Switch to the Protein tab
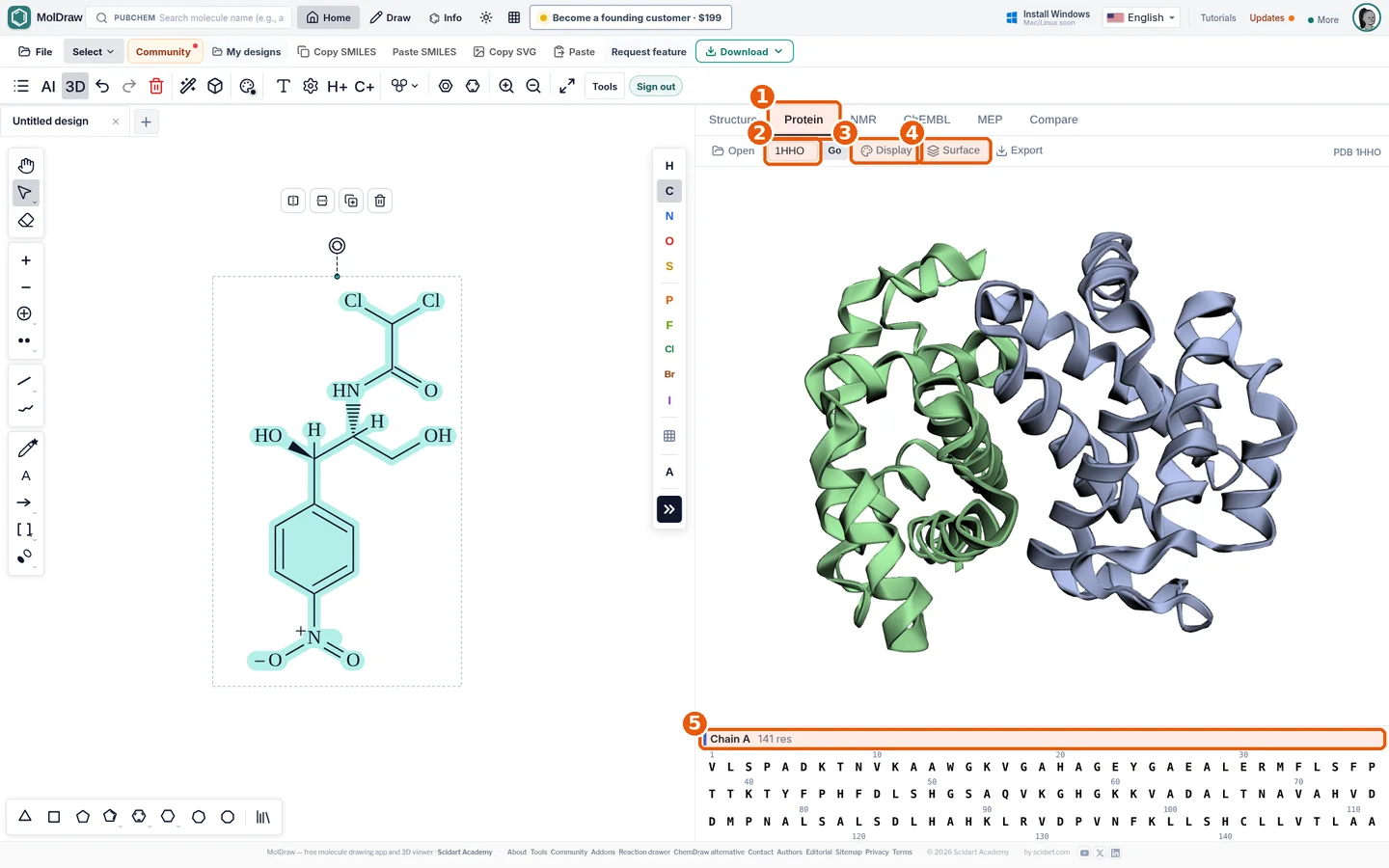1389x868 pixels. 803,120
